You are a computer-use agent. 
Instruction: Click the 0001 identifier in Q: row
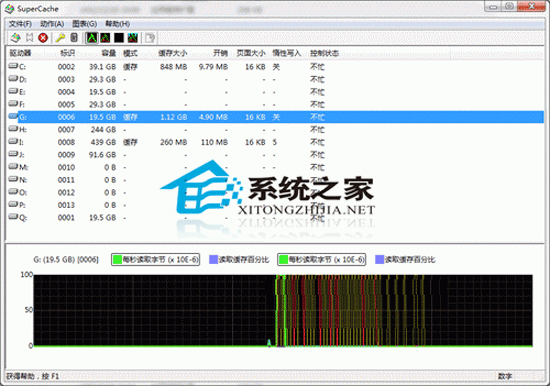(x=66, y=218)
